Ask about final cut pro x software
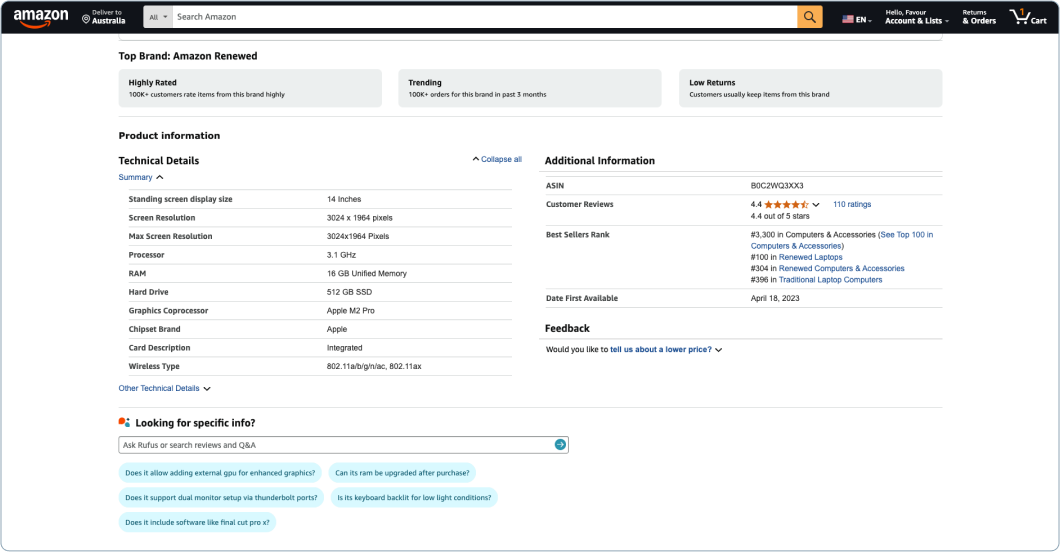Viewport: 1060px width, 552px height. pyautogui.click(x=197, y=522)
